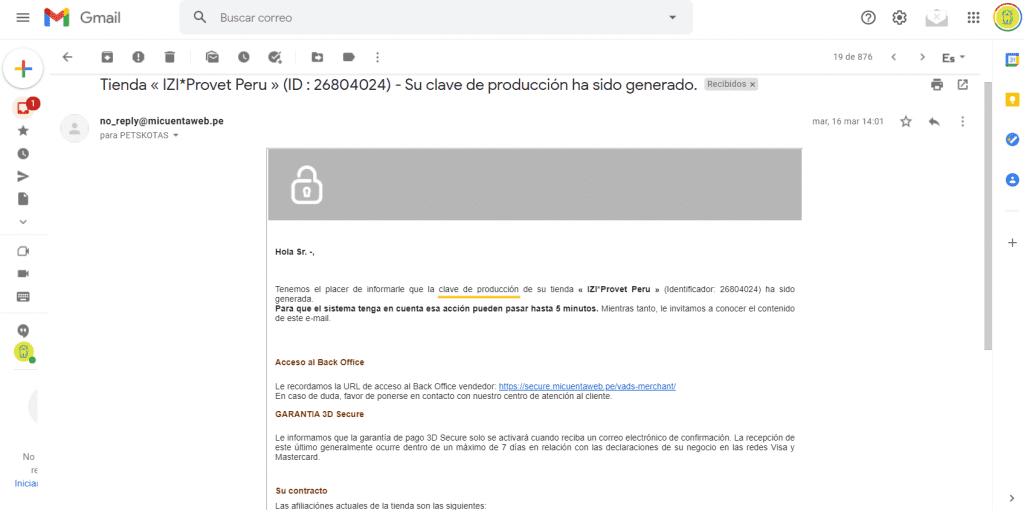Screen dimensions: 1024x510
Task: Delete the email using the trash icon
Action: (170, 57)
